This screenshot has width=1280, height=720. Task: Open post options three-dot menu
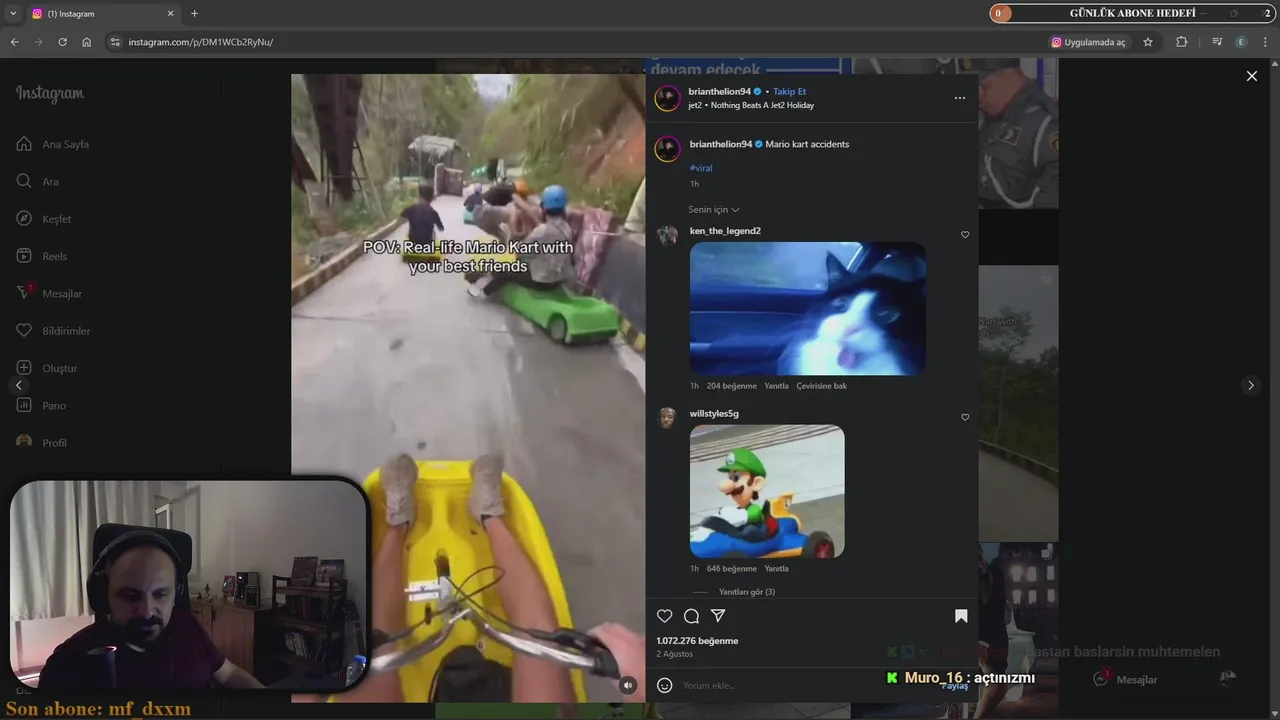coord(960,98)
